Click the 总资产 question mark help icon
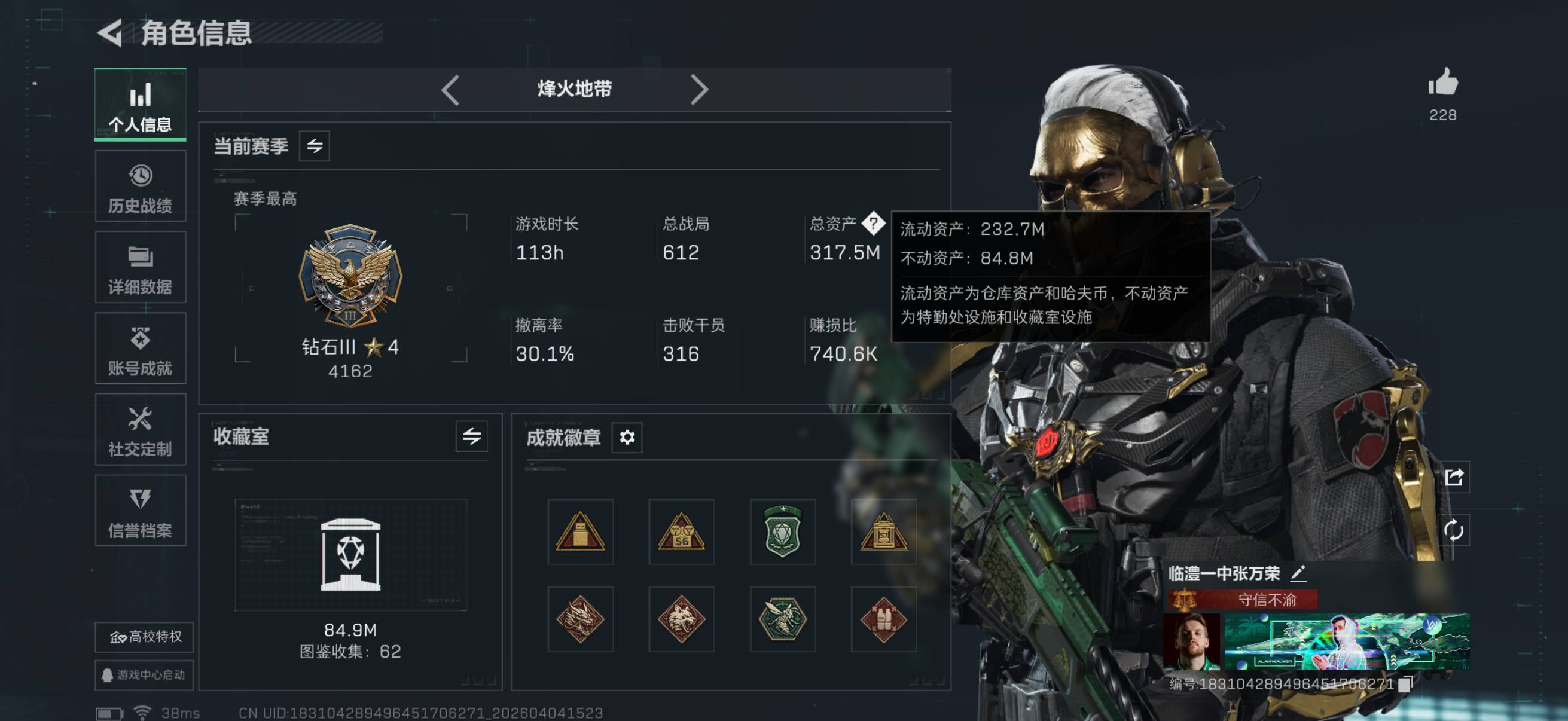The width and height of the screenshot is (1568, 721). (x=873, y=224)
